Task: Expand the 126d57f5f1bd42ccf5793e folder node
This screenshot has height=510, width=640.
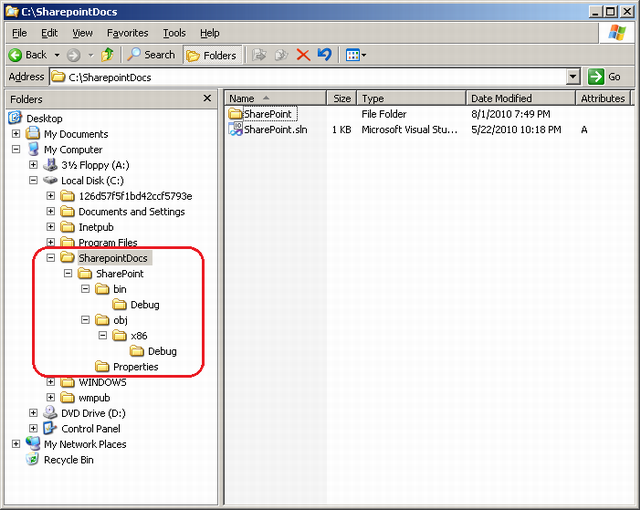Action: coord(51,195)
